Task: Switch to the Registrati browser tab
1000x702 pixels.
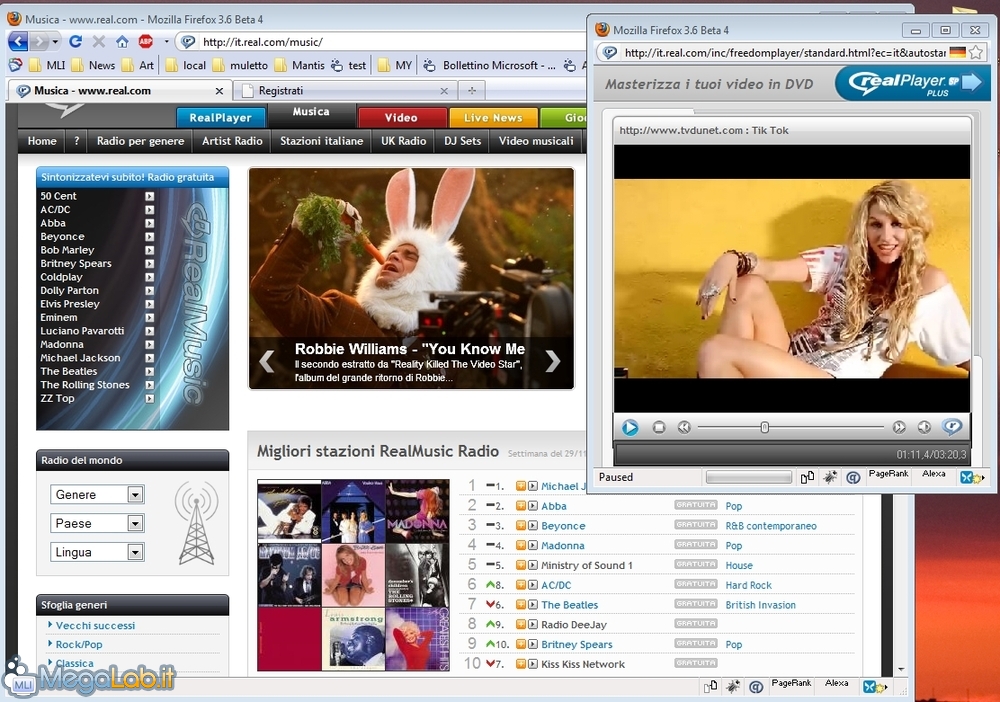Action: 345,91
